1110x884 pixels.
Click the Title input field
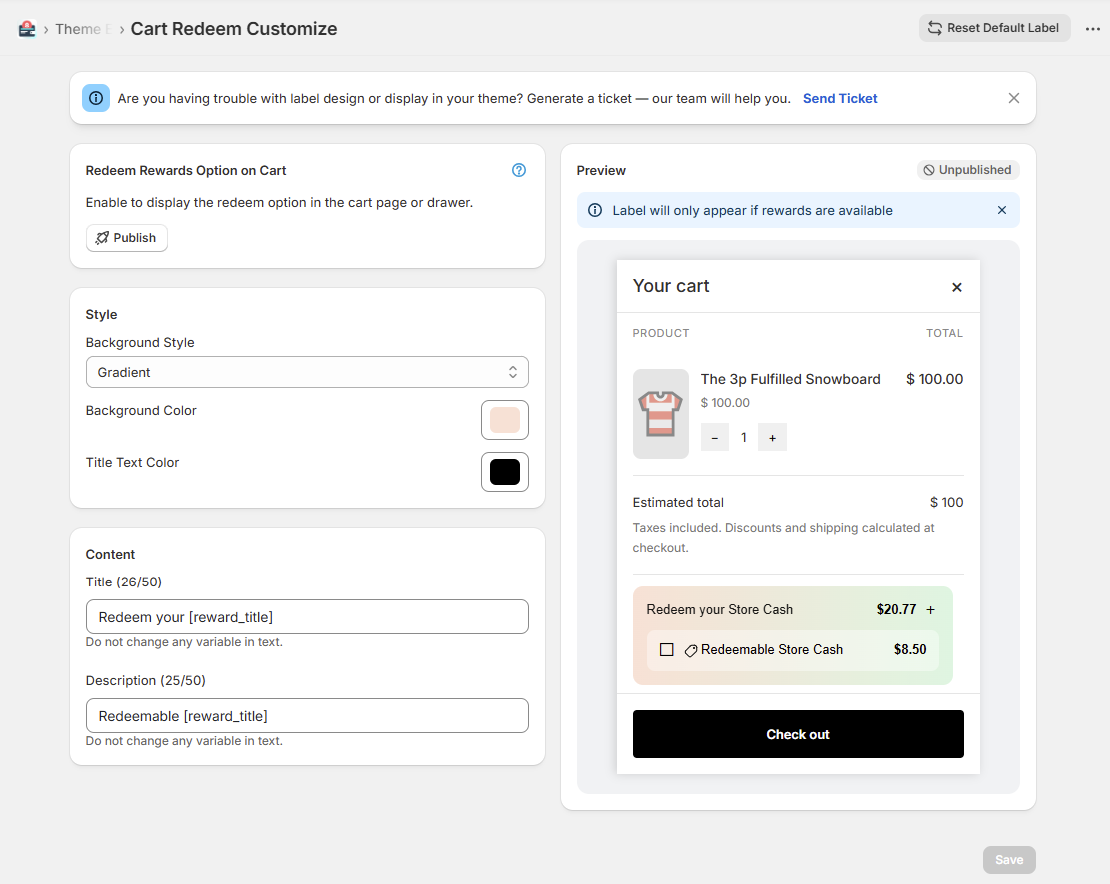tap(307, 616)
